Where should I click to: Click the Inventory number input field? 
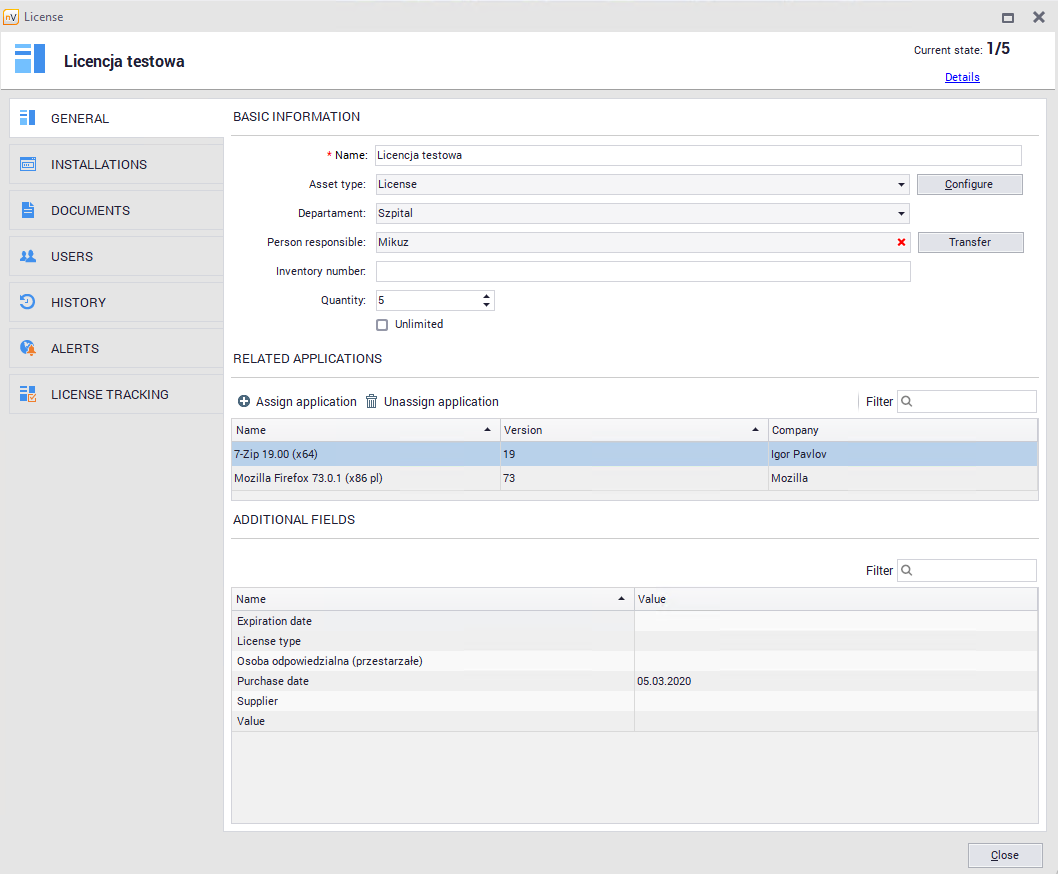point(643,272)
